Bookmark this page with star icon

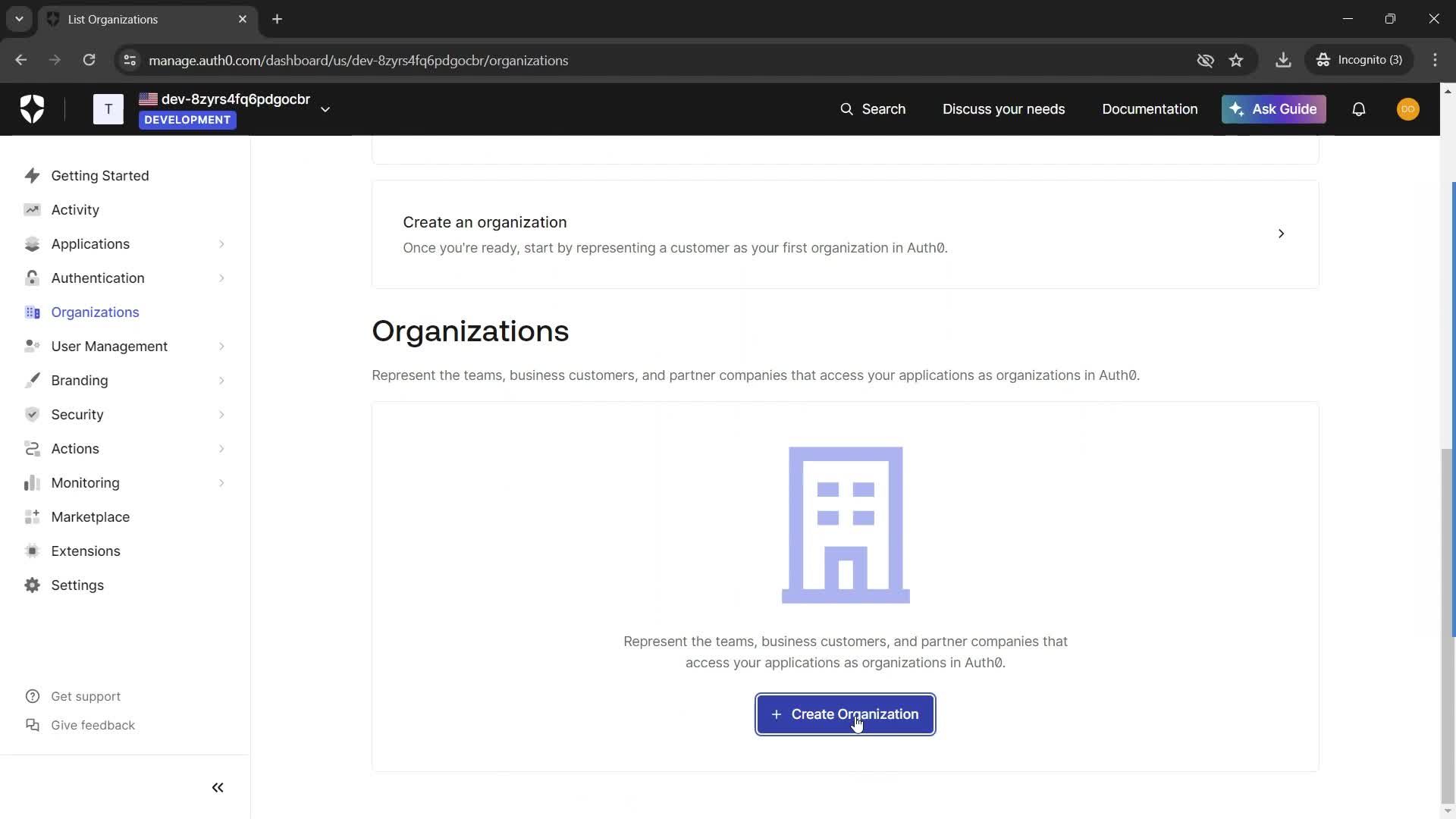[1236, 60]
